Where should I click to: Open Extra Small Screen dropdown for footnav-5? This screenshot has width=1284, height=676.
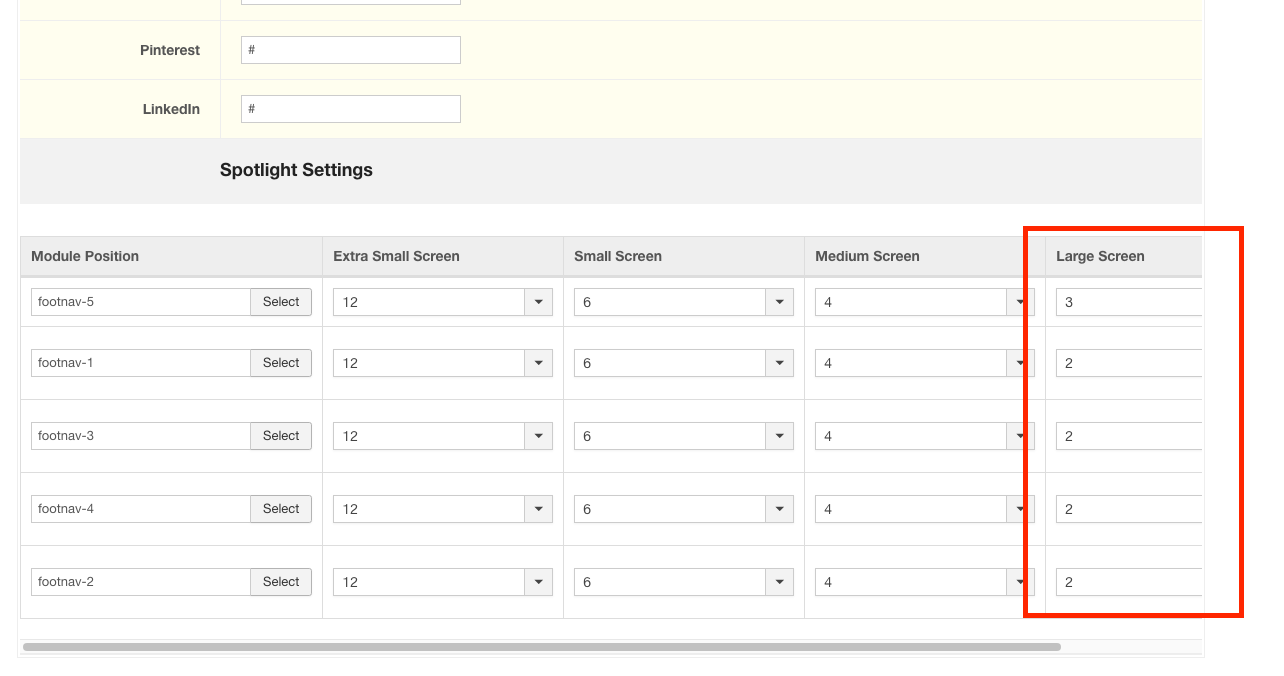tap(442, 302)
